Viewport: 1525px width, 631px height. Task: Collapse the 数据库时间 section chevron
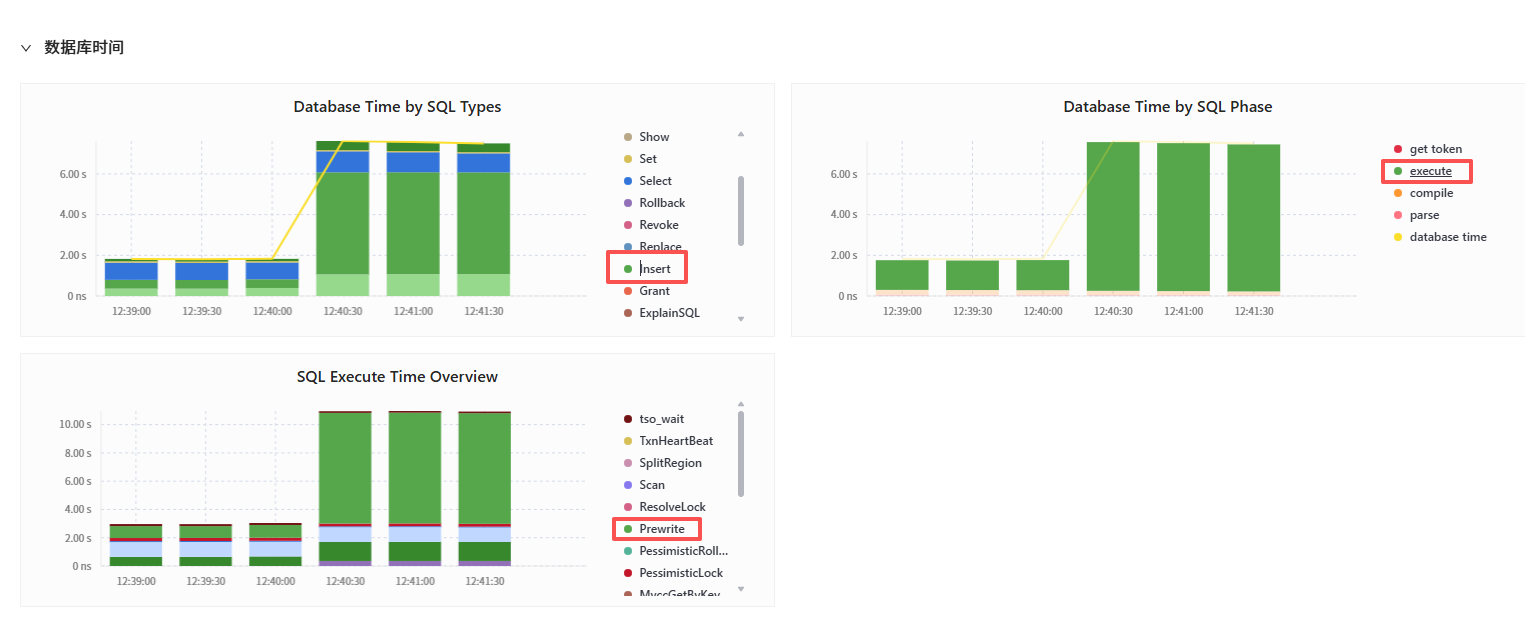(x=26, y=48)
